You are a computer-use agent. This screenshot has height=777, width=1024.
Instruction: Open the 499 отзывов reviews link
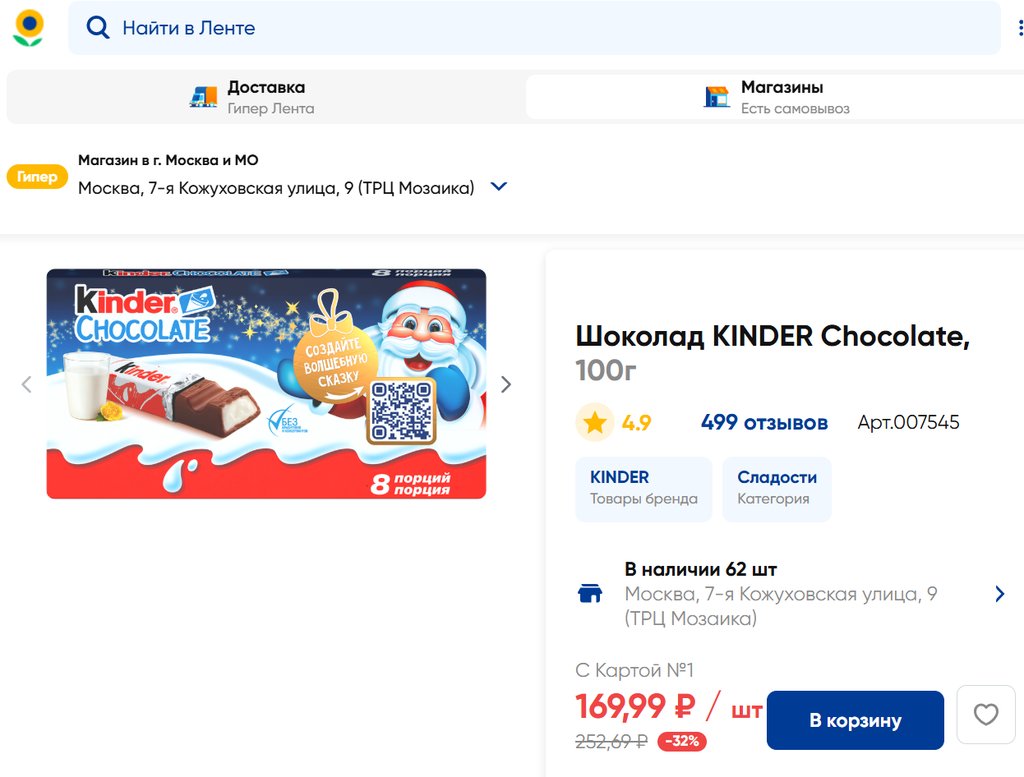point(764,423)
